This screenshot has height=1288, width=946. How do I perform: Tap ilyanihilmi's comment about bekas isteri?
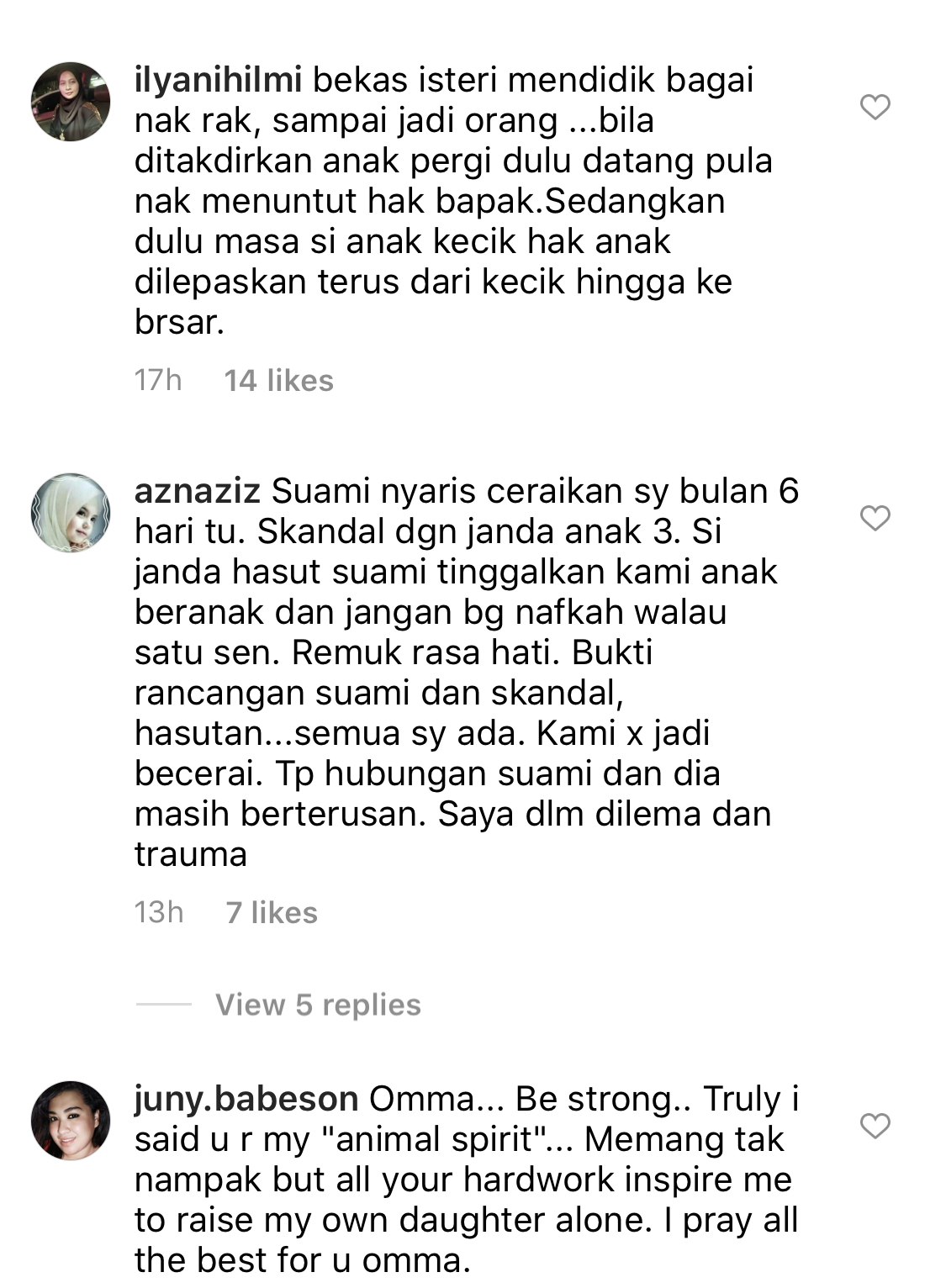click(454, 201)
